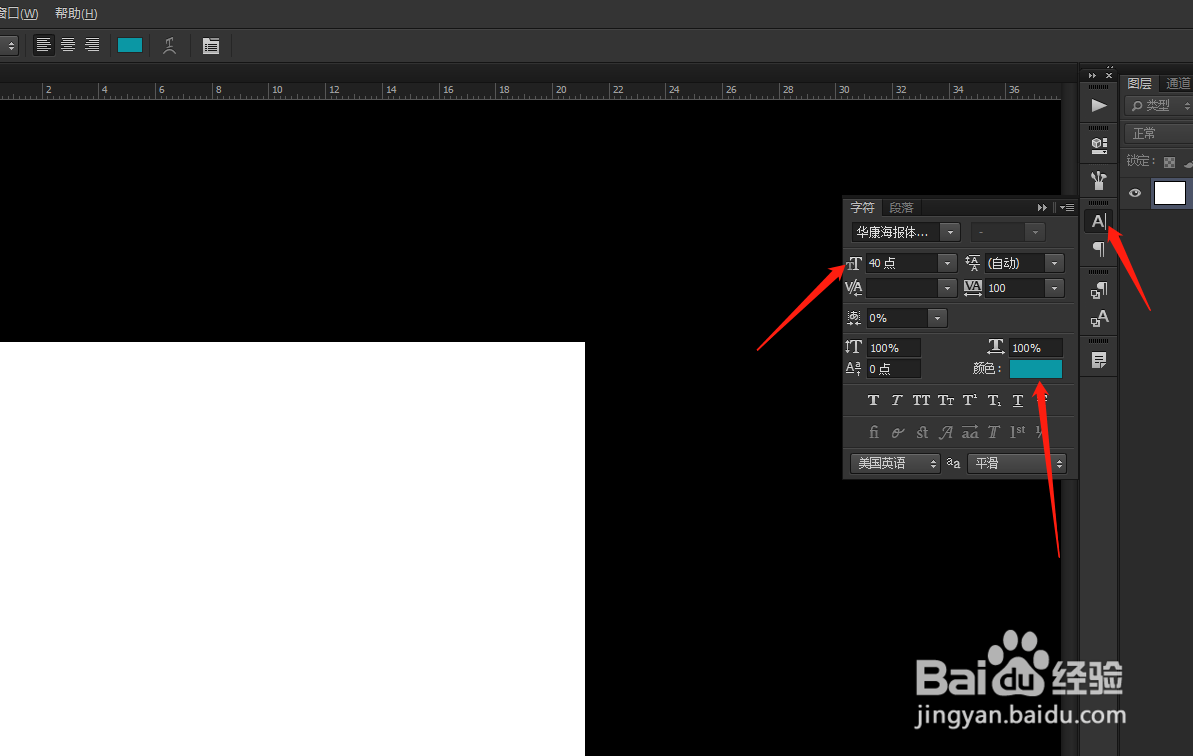Toggle swash option
Screen dimensions: 1193x756
pyautogui.click(x=946, y=432)
